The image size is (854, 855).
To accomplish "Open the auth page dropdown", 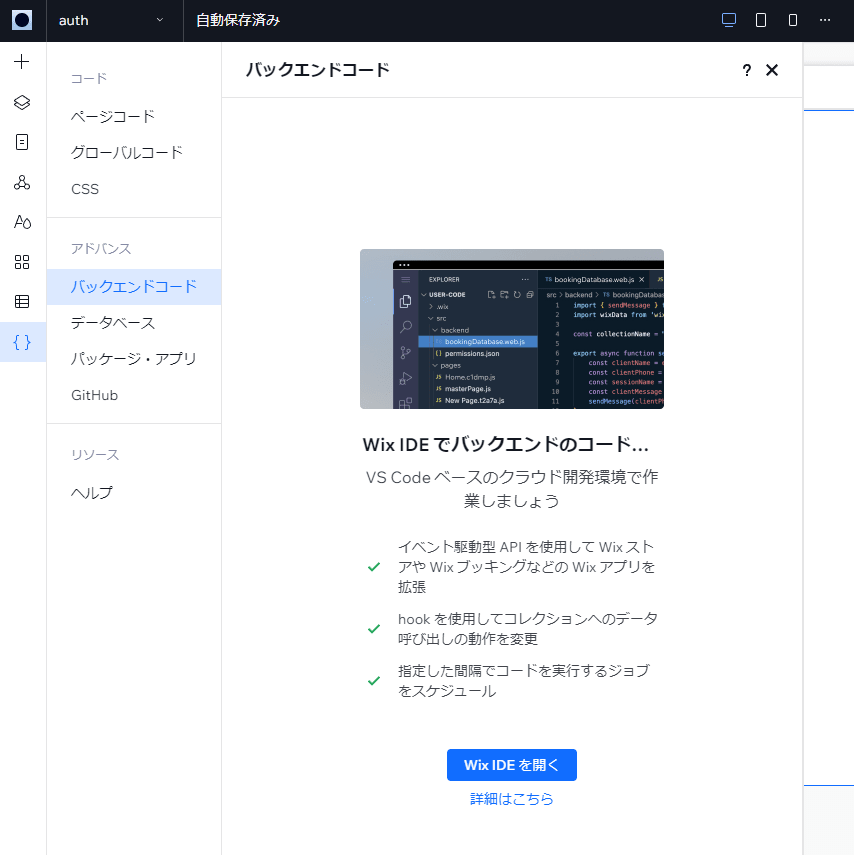I will 115,20.
